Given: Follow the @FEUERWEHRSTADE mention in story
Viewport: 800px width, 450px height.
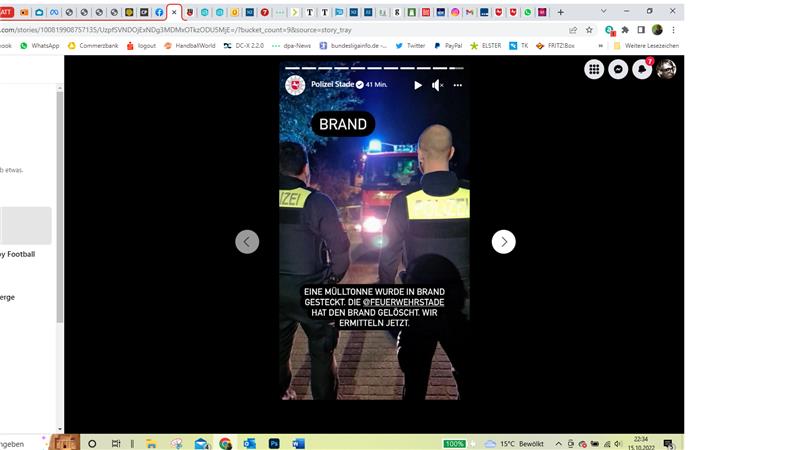Looking at the screenshot, I should [x=403, y=302].
